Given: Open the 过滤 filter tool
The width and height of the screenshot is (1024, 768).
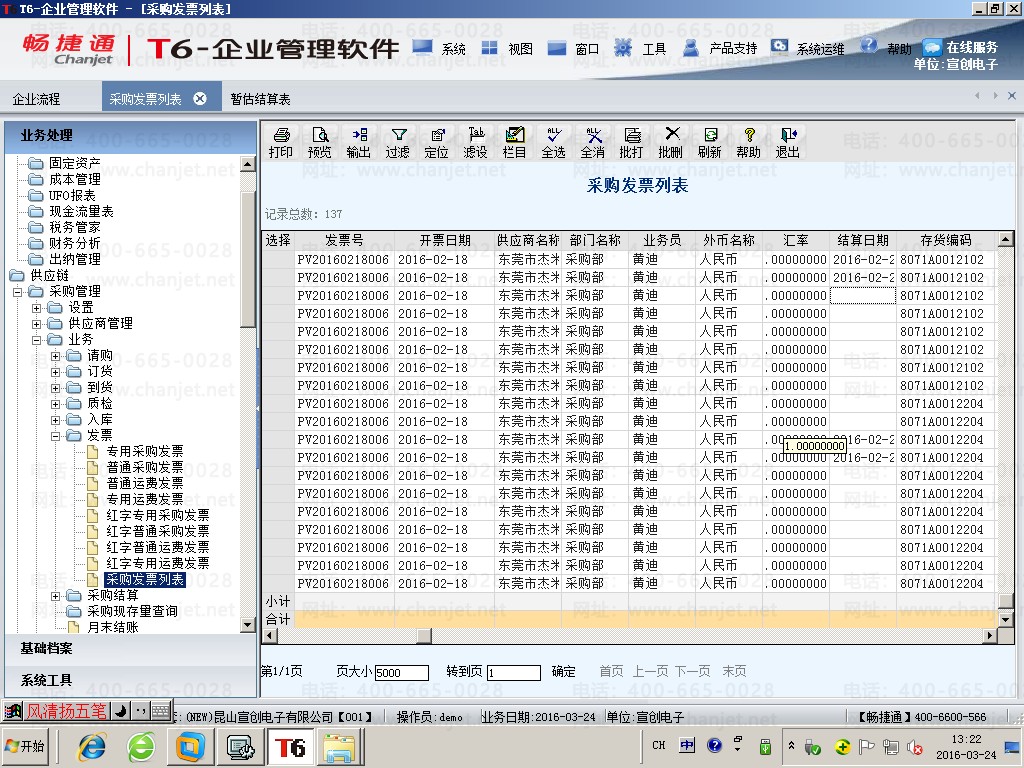Looking at the screenshot, I should [x=398, y=142].
